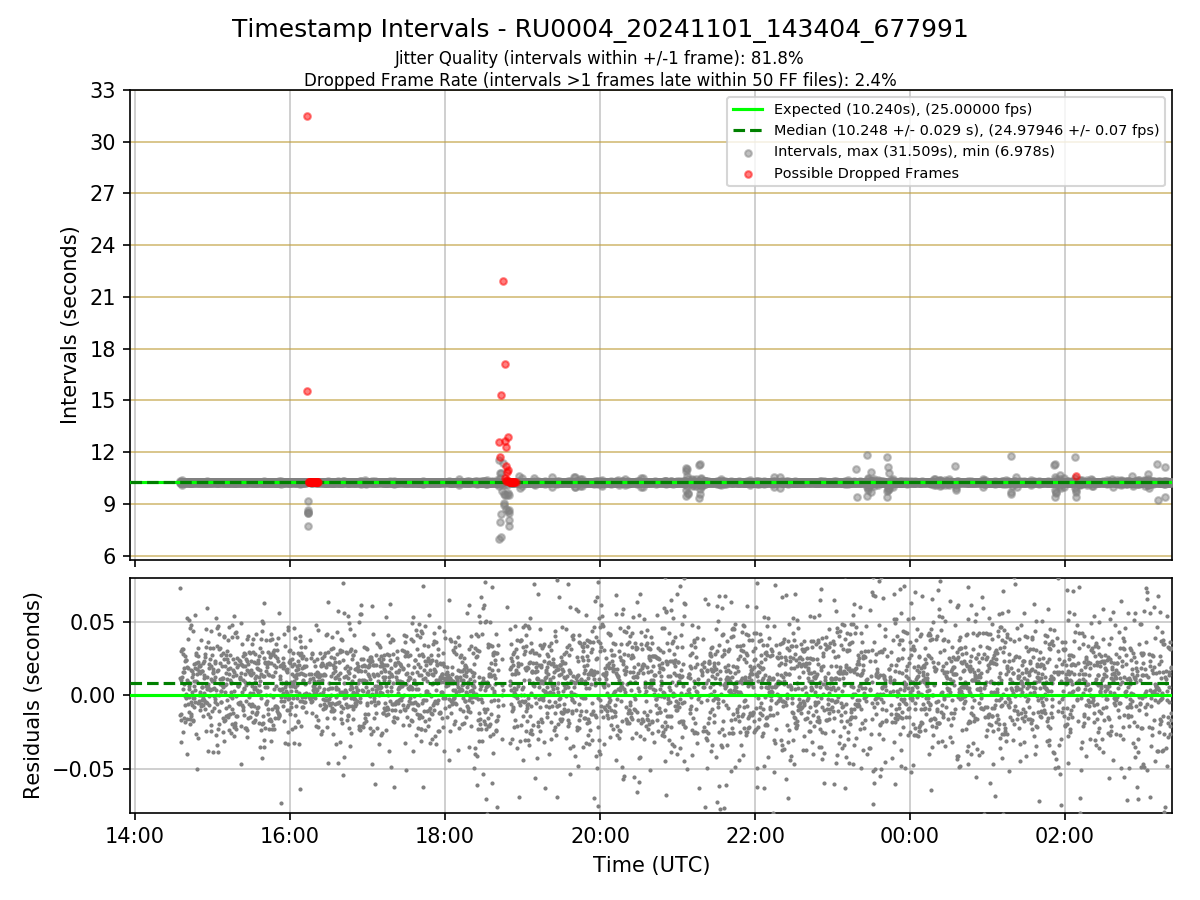Click the '02:00' x-axis tick label
Viewport: 1200px width, 900px height.
pyautogui.click(x=1064, y=836)
